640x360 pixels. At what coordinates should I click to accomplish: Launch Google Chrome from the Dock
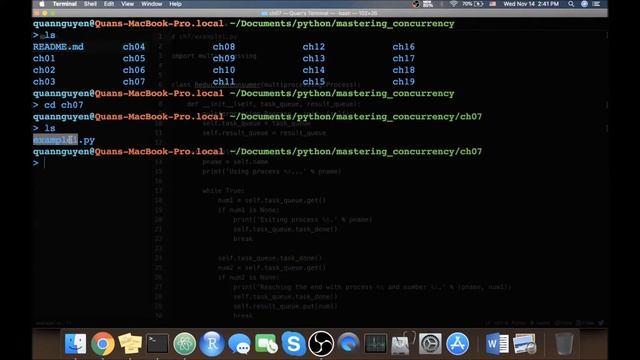(103, 343)
